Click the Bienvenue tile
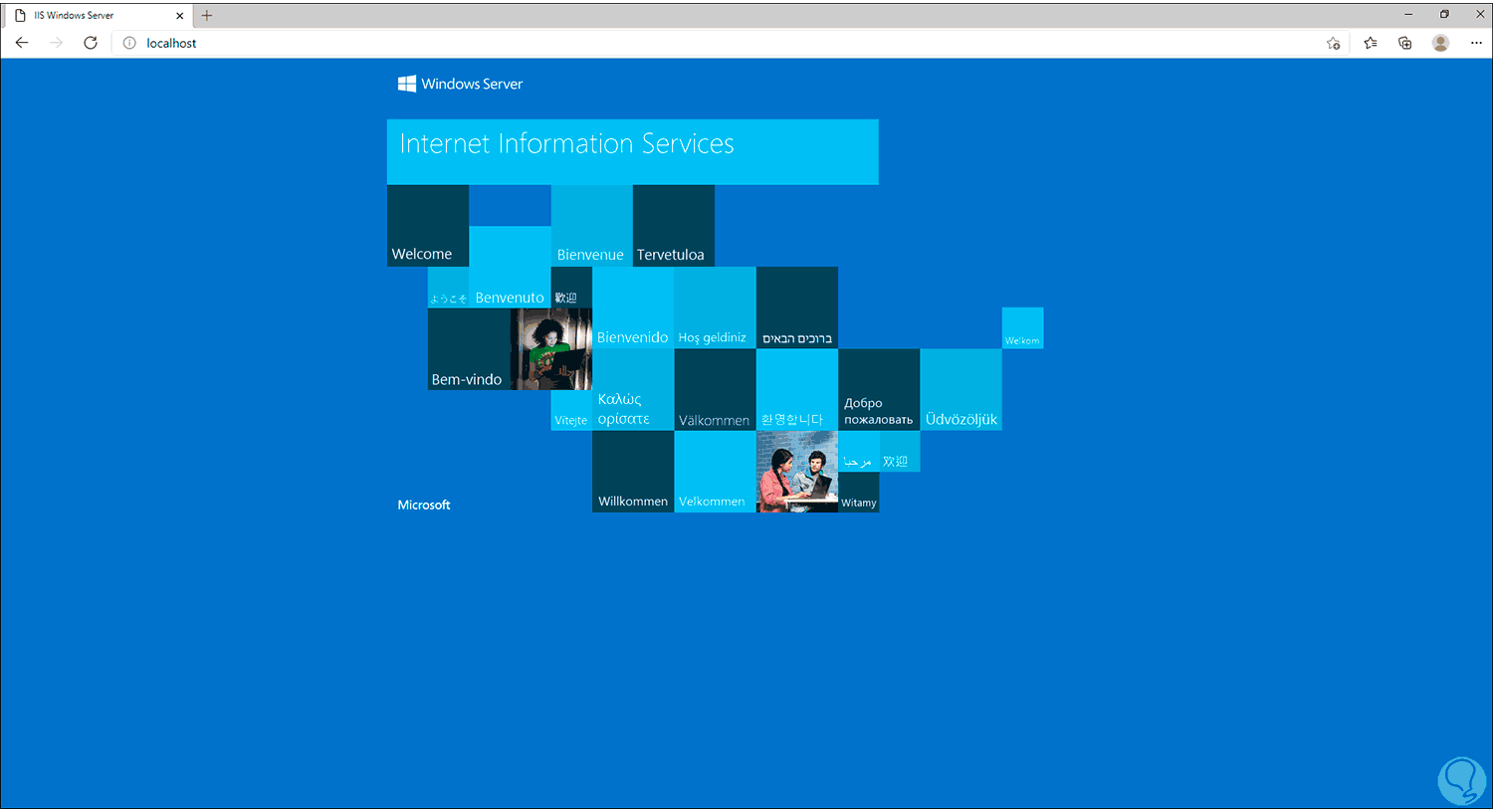The height and width of the screenshot is (812, 1493). pos(592,226)
